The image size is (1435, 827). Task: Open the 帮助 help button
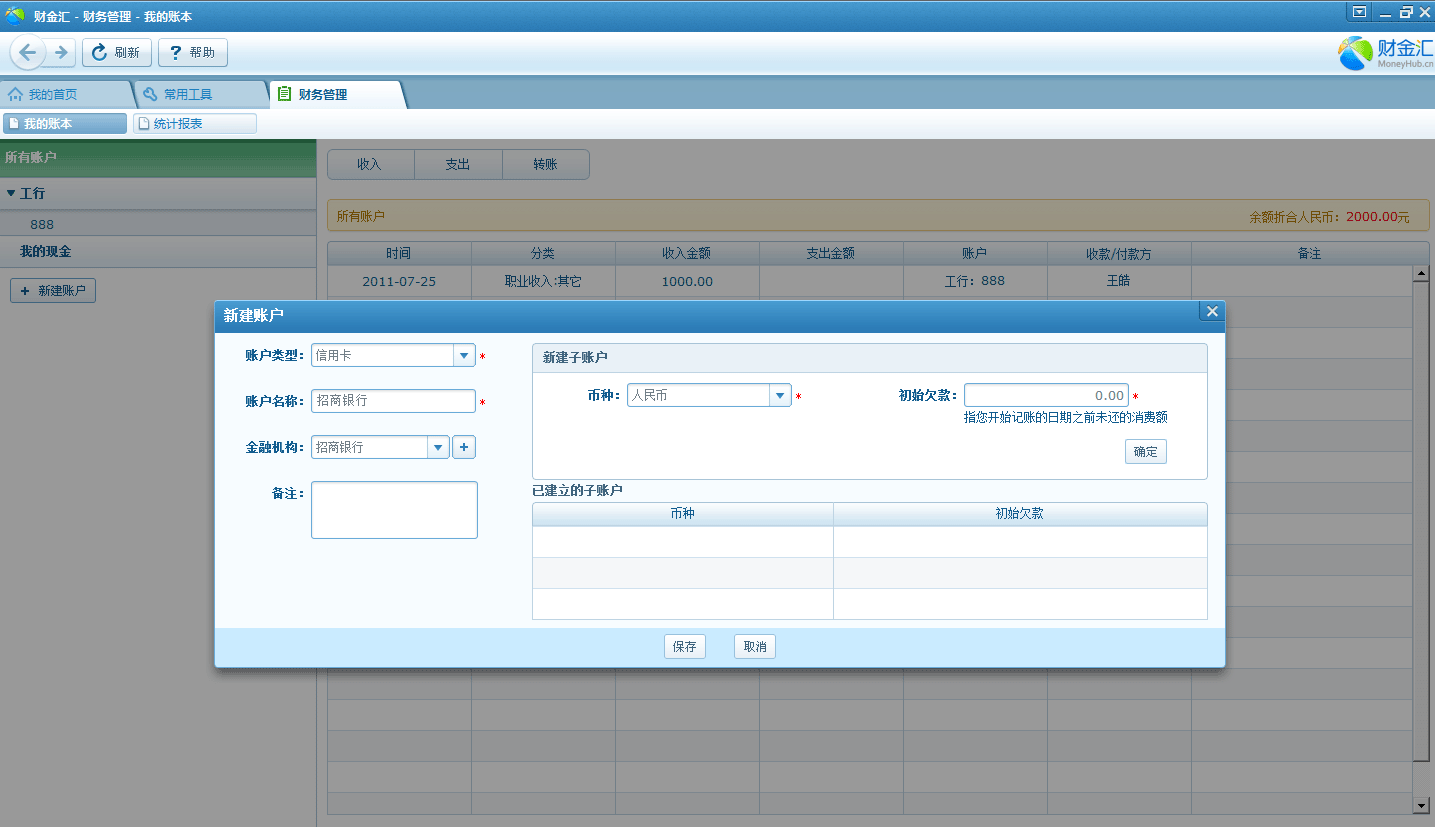coord(193,53)
